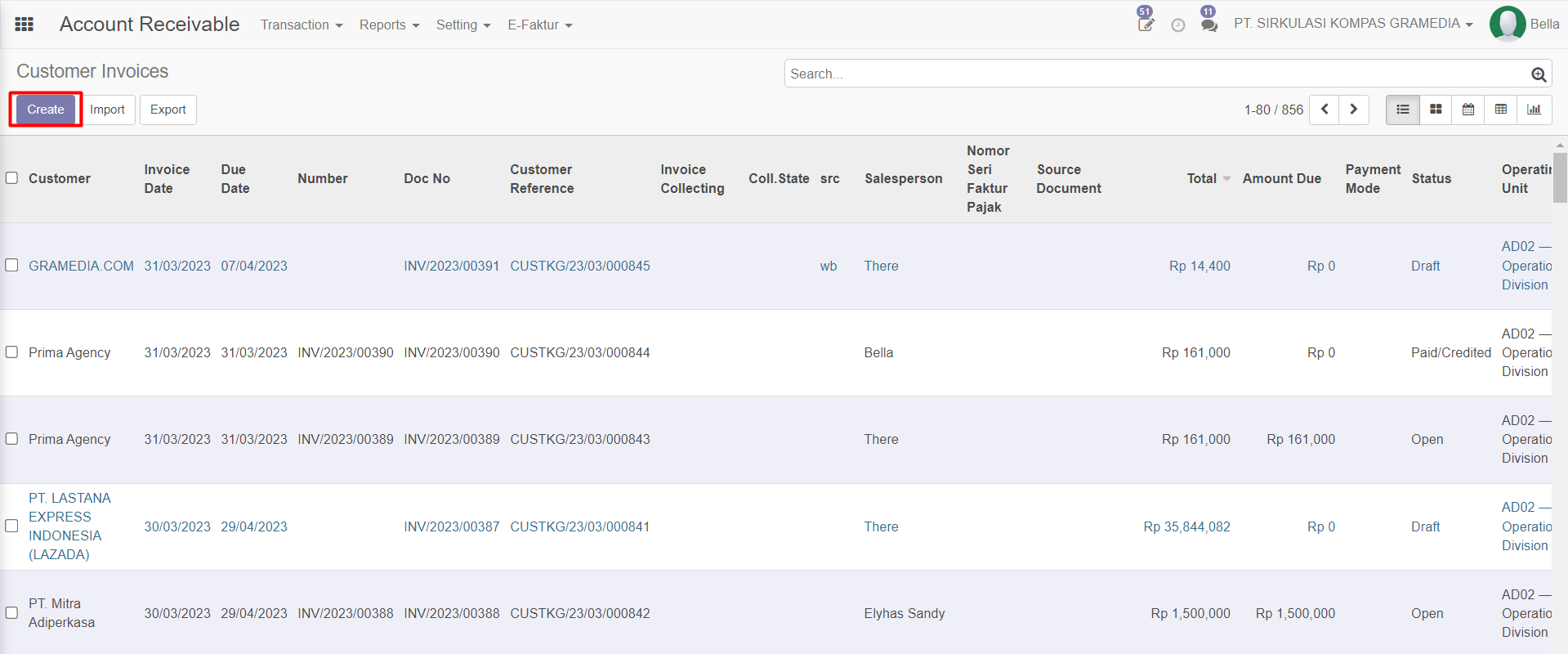The image size is (1568, 654).
Task: Click Rp 161,000 amount due cell
Action: coord(1301,439)
